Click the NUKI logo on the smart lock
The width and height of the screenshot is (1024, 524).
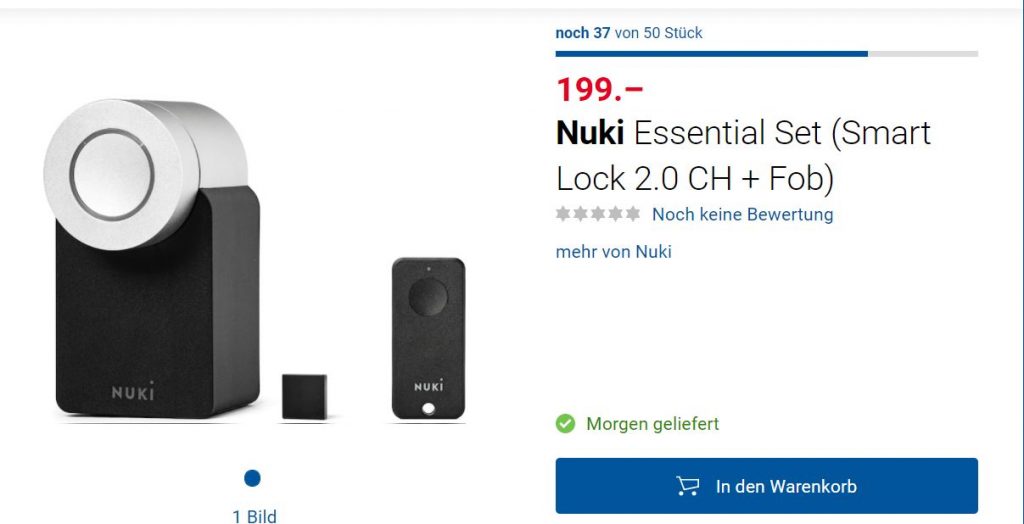pyautogui.click(x=133, y=392)
